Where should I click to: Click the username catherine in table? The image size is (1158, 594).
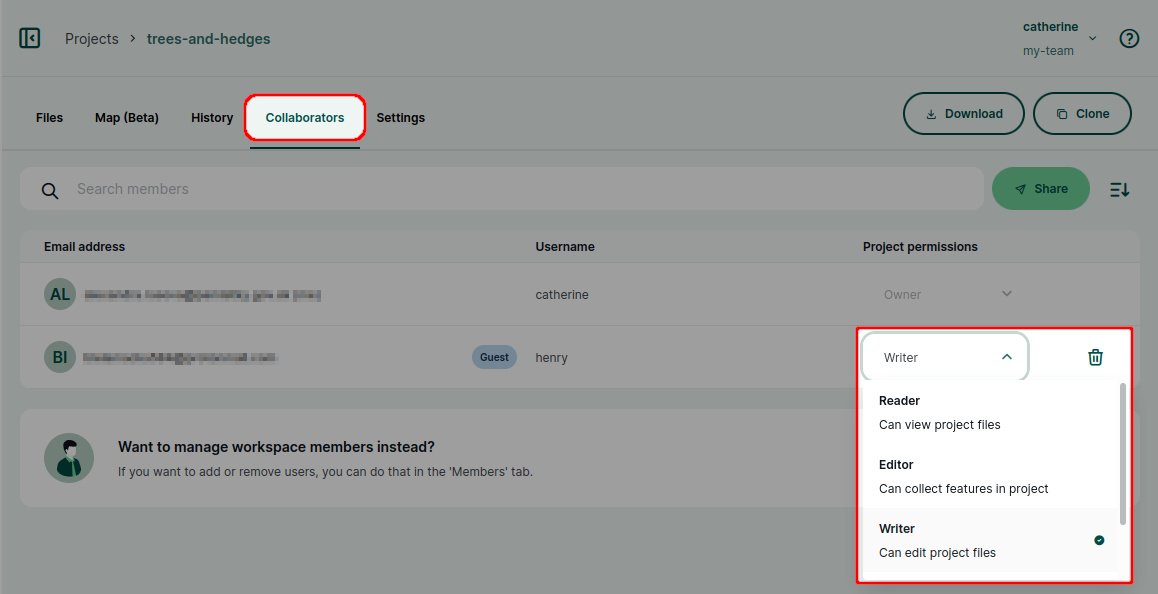pos(562,295)
